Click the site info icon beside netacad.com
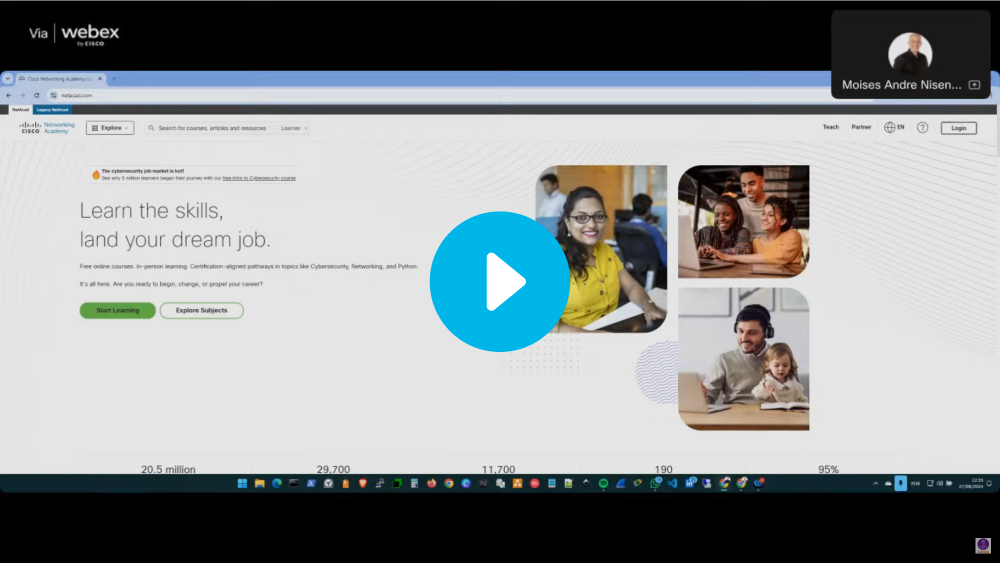Image resolution: width=1000 pixels, height=563 pixels. click(x=54, y=95)
